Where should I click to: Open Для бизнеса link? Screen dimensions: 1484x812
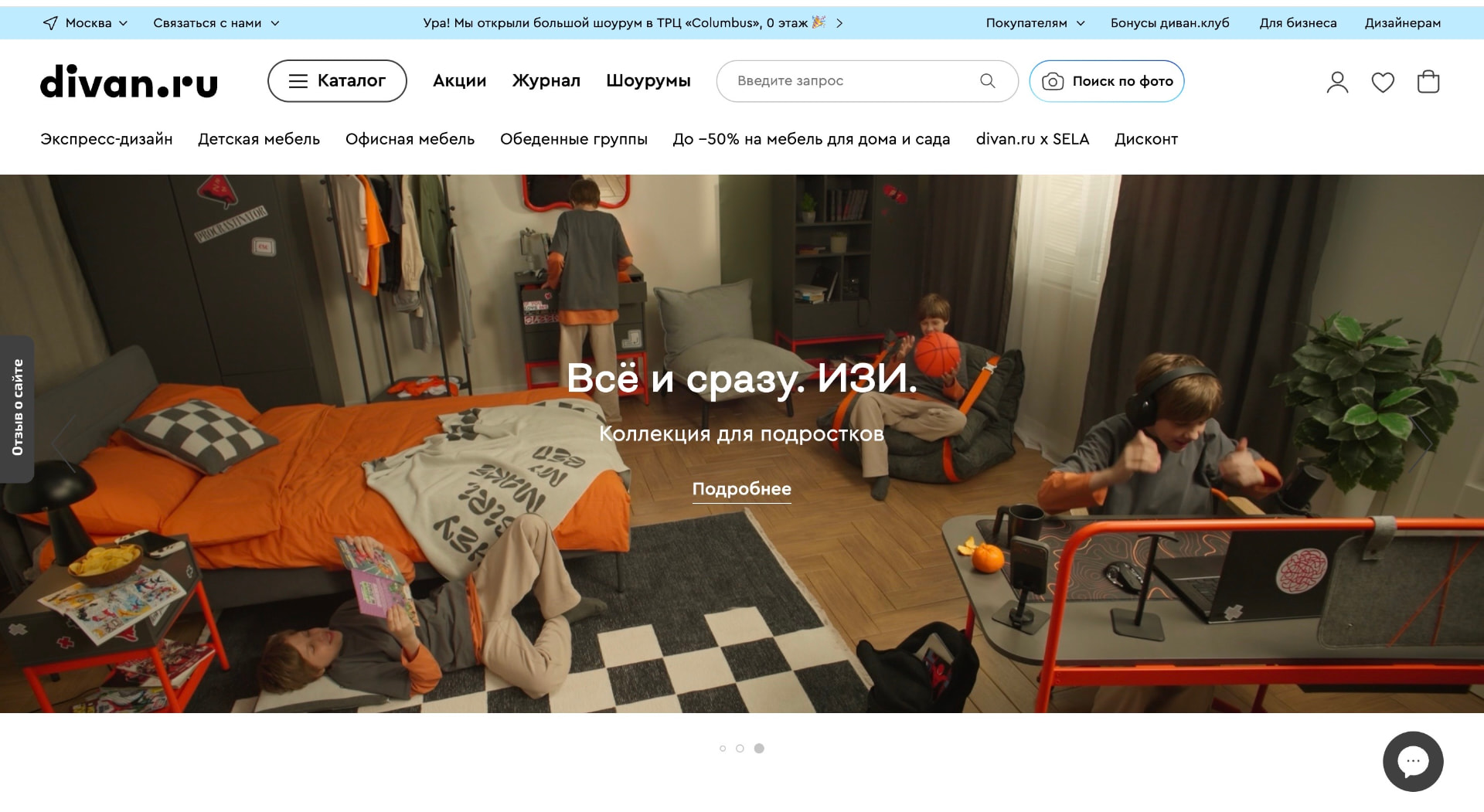(1298, 23)
